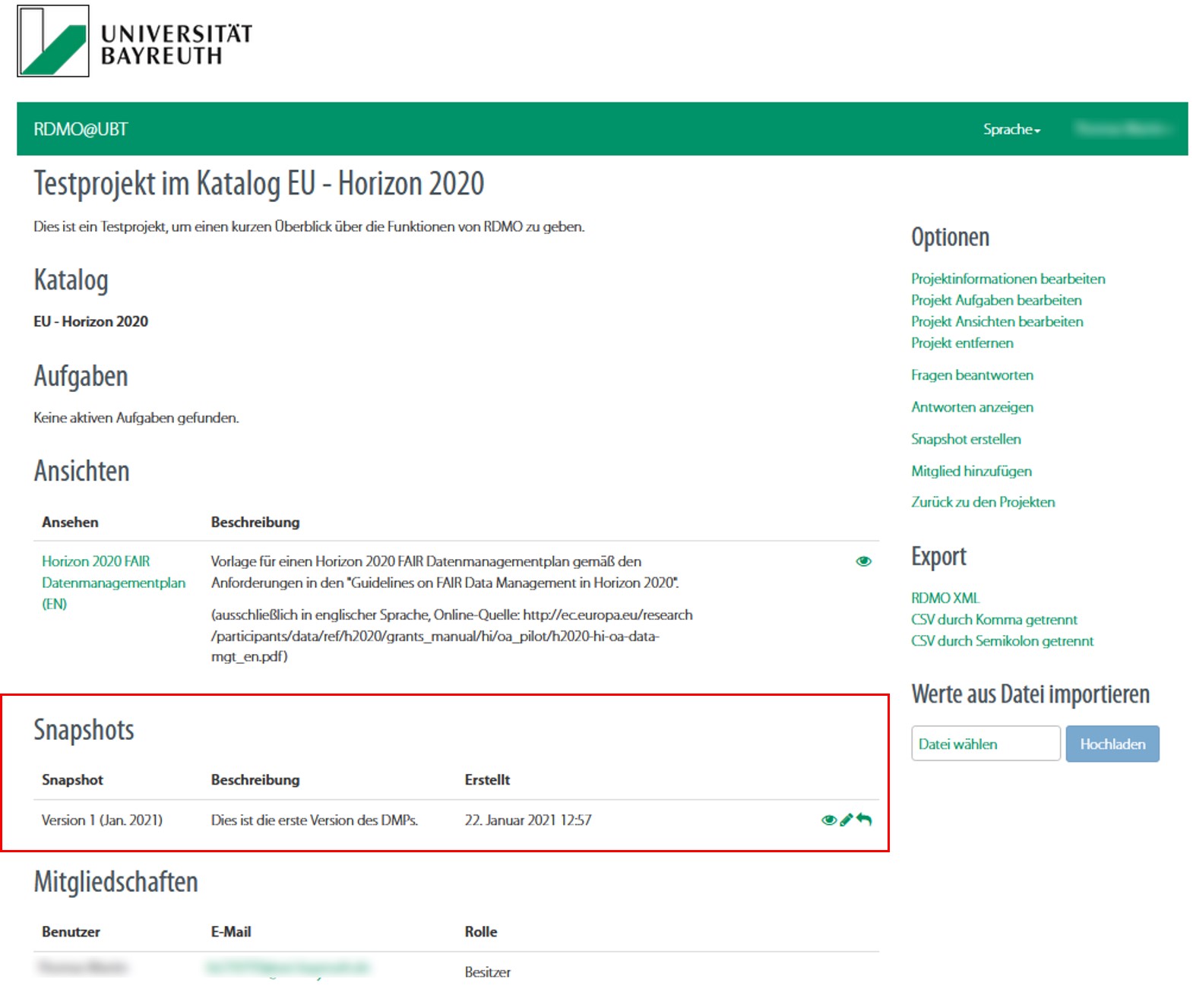Screen dimensions: 1193x1008
Task: Open Projekt Aufgaben bearbeiten
Action: (996, 300)
